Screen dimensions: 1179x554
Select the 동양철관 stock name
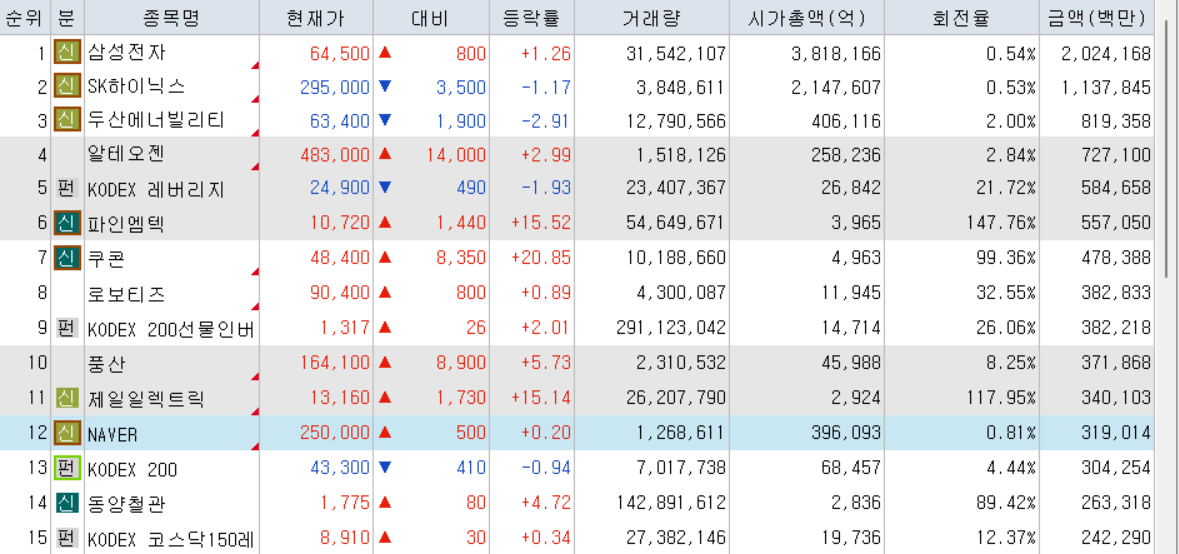tap(126, 502)
